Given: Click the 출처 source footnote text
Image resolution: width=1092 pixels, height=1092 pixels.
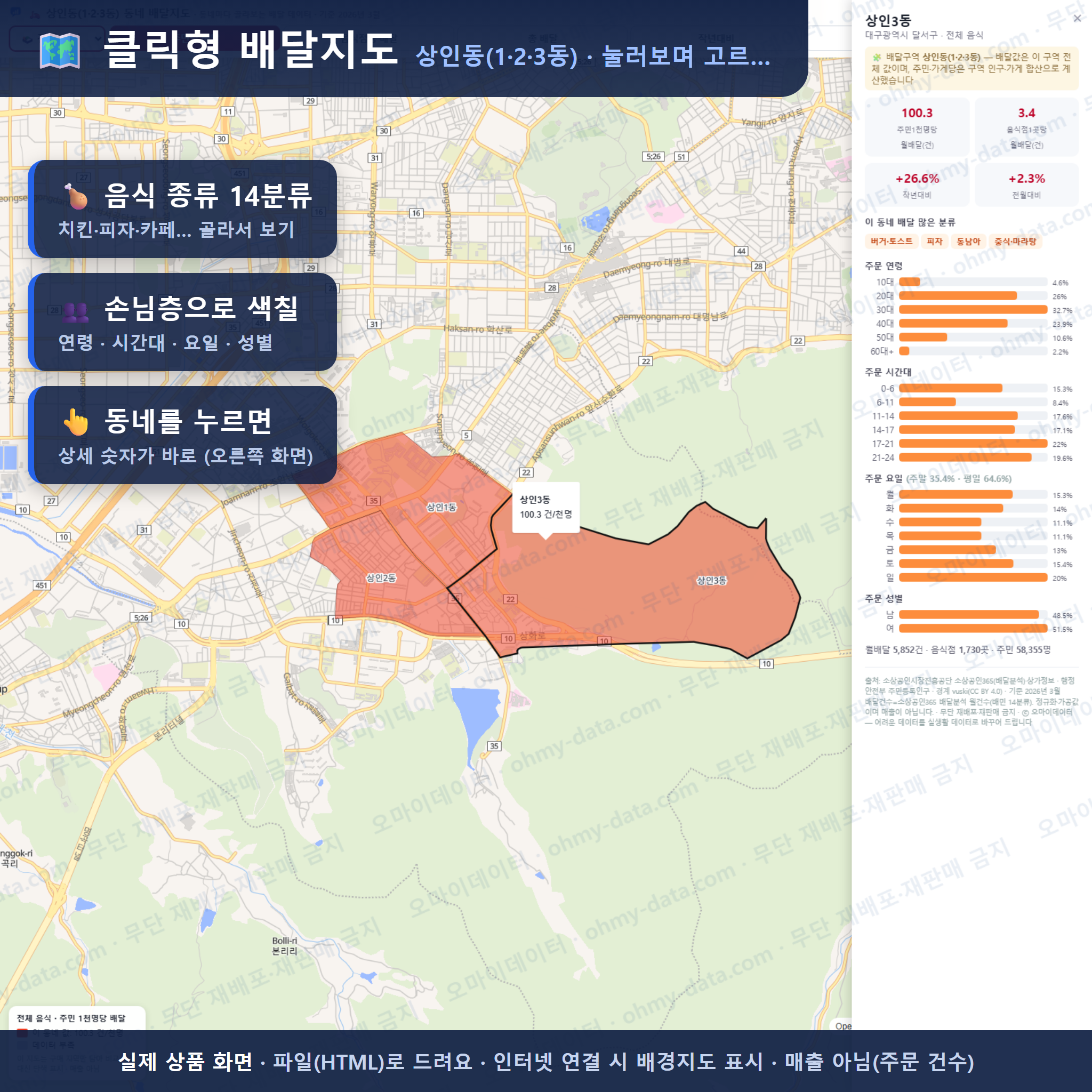Looking at the screenshot, I should click(971, 701).
